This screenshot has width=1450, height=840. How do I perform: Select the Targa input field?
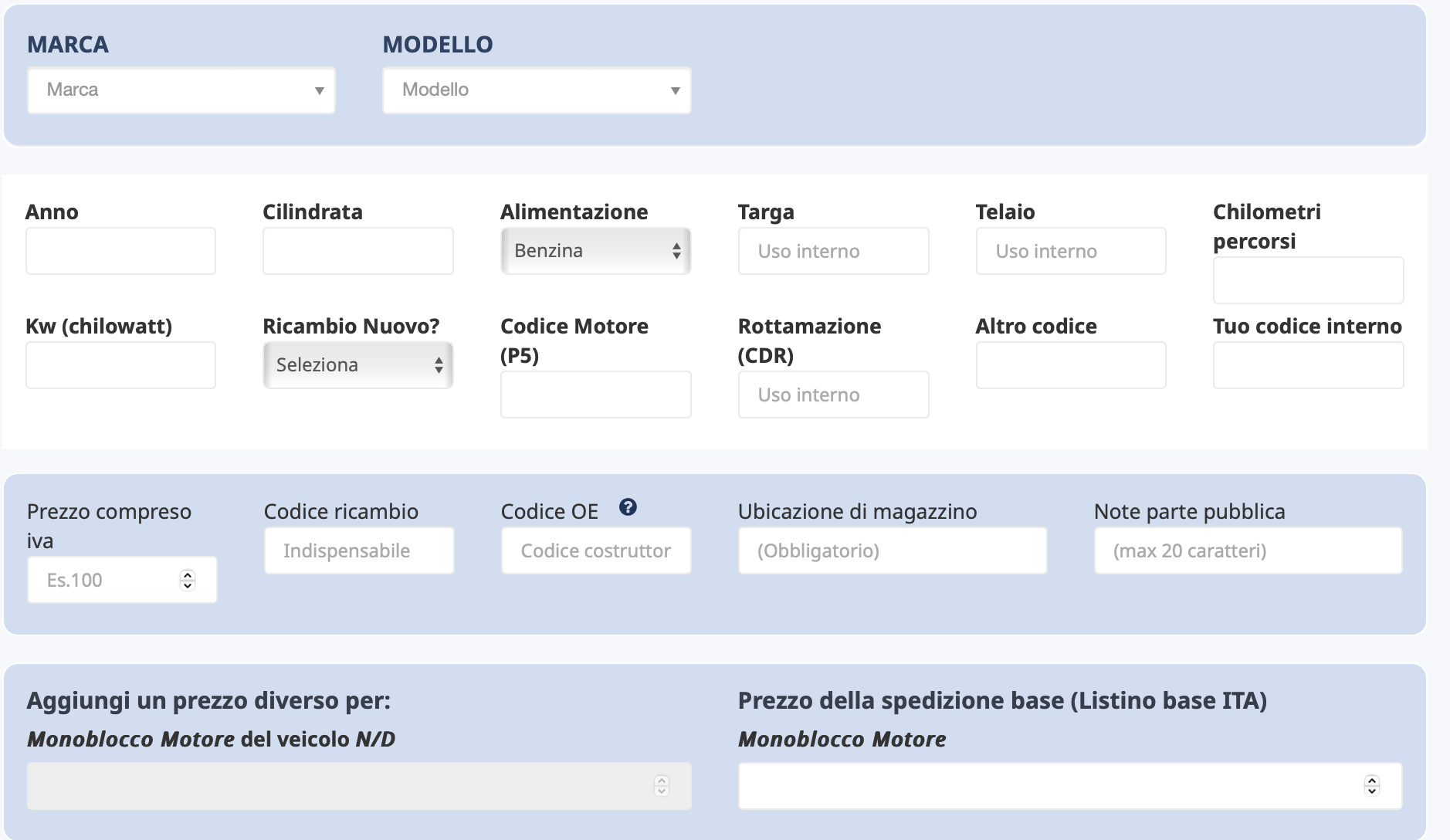tap(833, 251)
